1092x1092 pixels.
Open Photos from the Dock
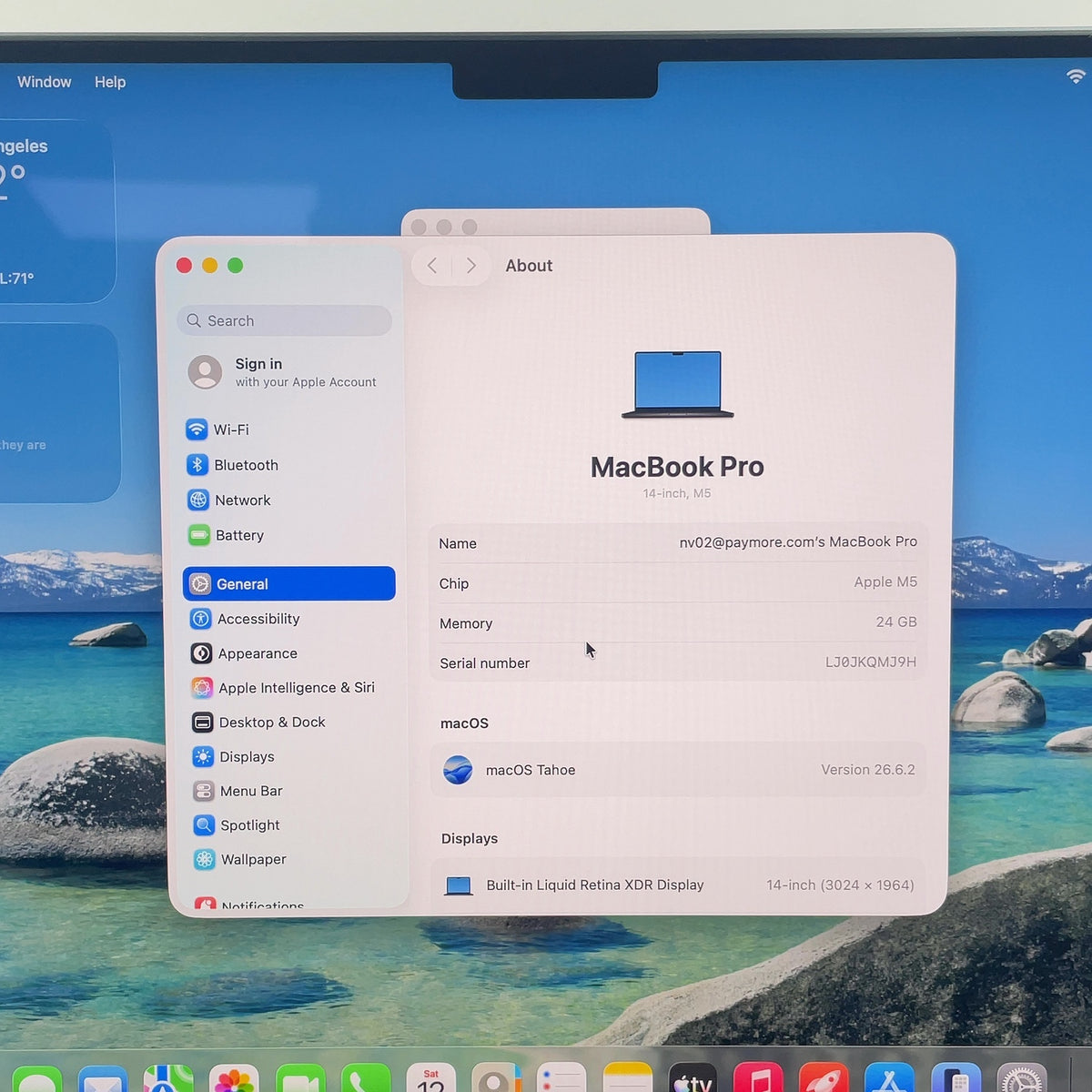pyautogui.click(x=234, y=1078)
